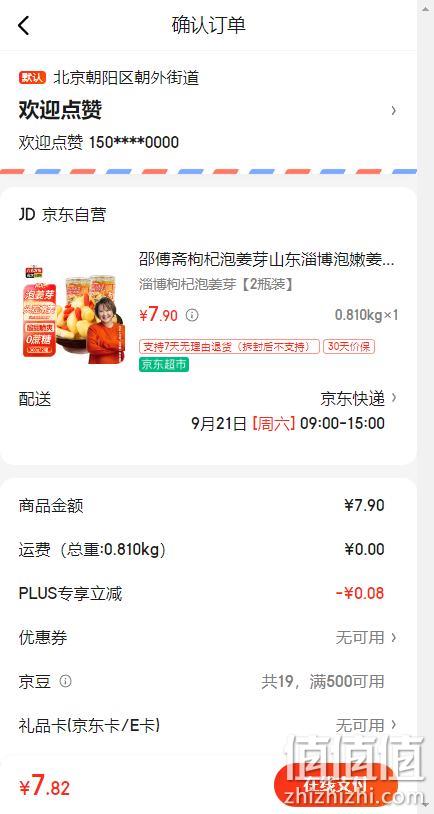This screenshot has width=434, height=814.
Task: Tap the JD 京东自营 store label
Action: (x=62, y=214)
